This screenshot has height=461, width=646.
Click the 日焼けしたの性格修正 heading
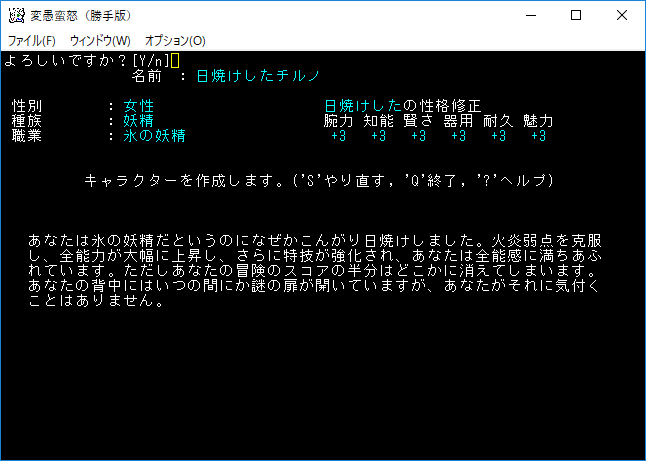click(403, 106)
